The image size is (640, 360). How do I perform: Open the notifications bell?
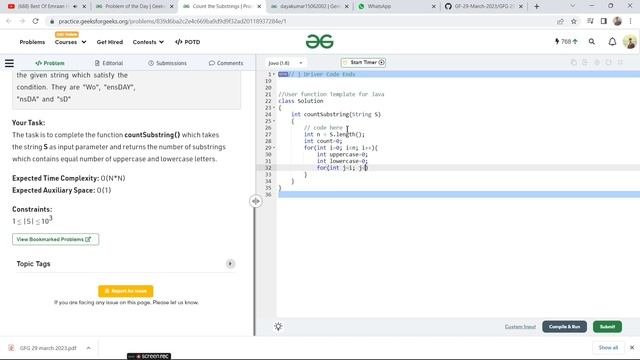[612, 42]
